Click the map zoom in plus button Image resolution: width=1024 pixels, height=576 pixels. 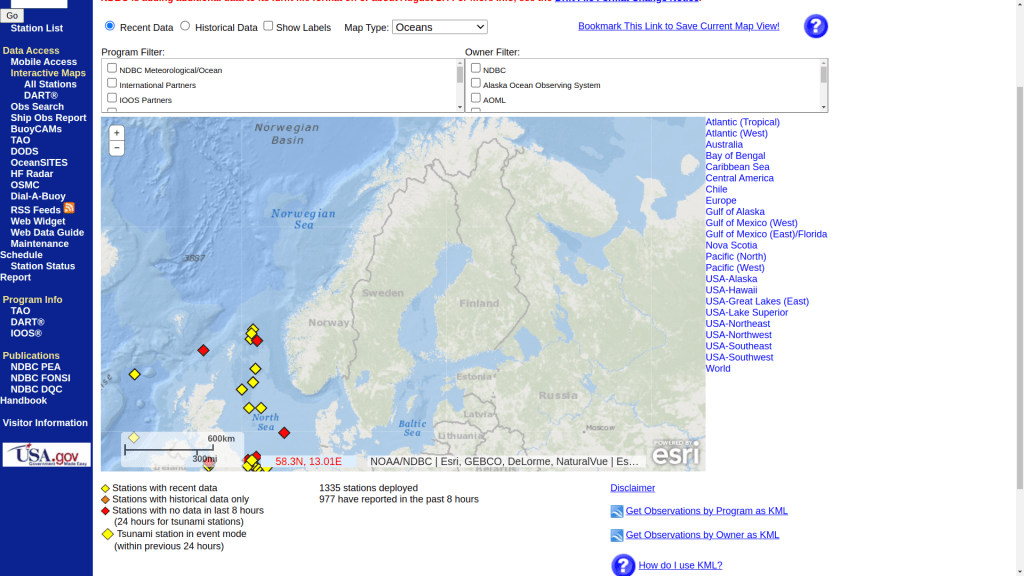(x=117, y=133)
